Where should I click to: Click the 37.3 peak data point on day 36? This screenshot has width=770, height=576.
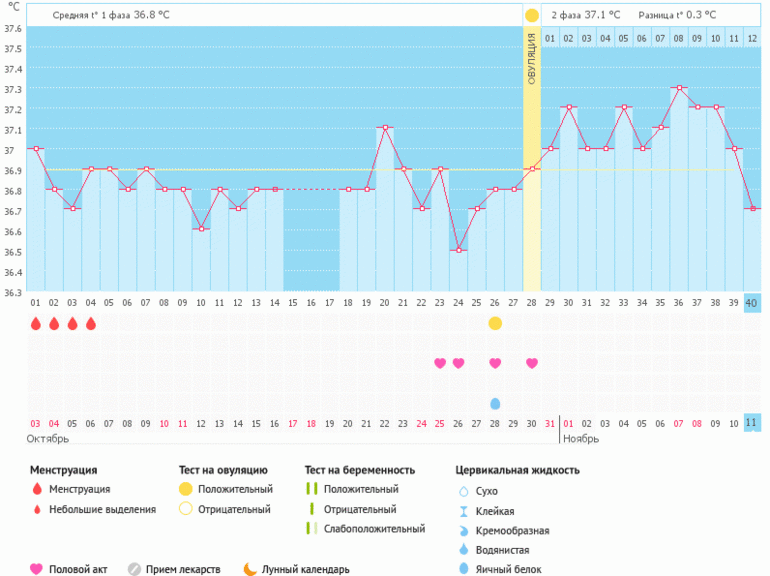pyautogui.click(x=679, y=88)
